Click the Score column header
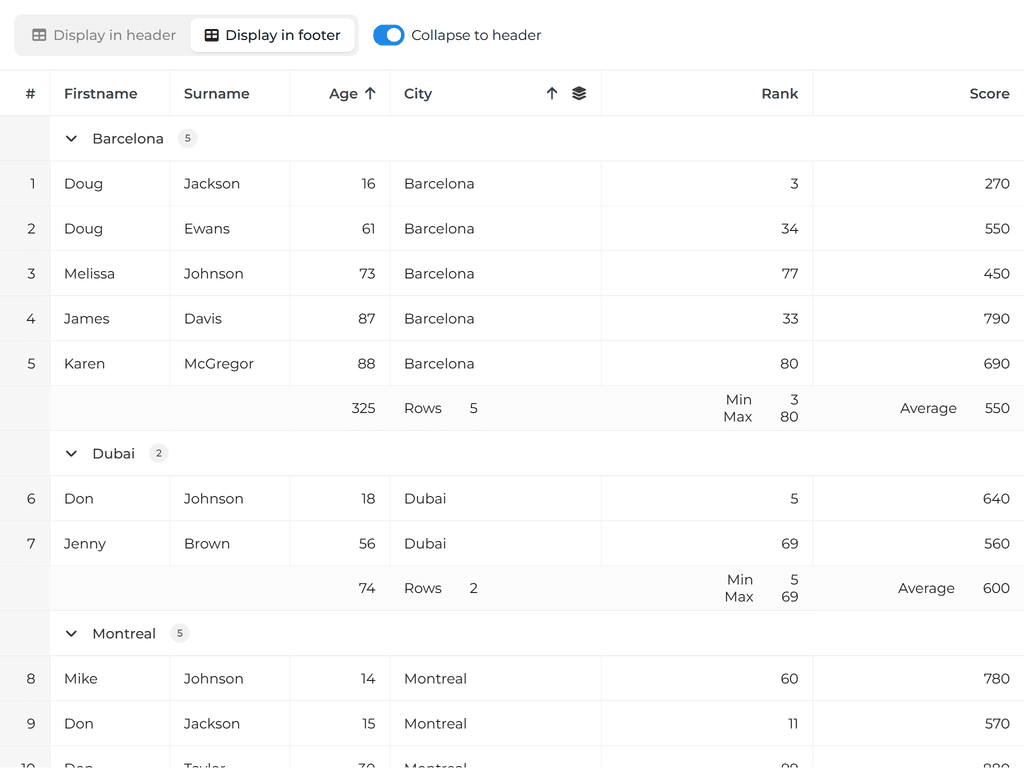Screen dimensions: 1024x768 pyautogui.click(x=989, y=94)
